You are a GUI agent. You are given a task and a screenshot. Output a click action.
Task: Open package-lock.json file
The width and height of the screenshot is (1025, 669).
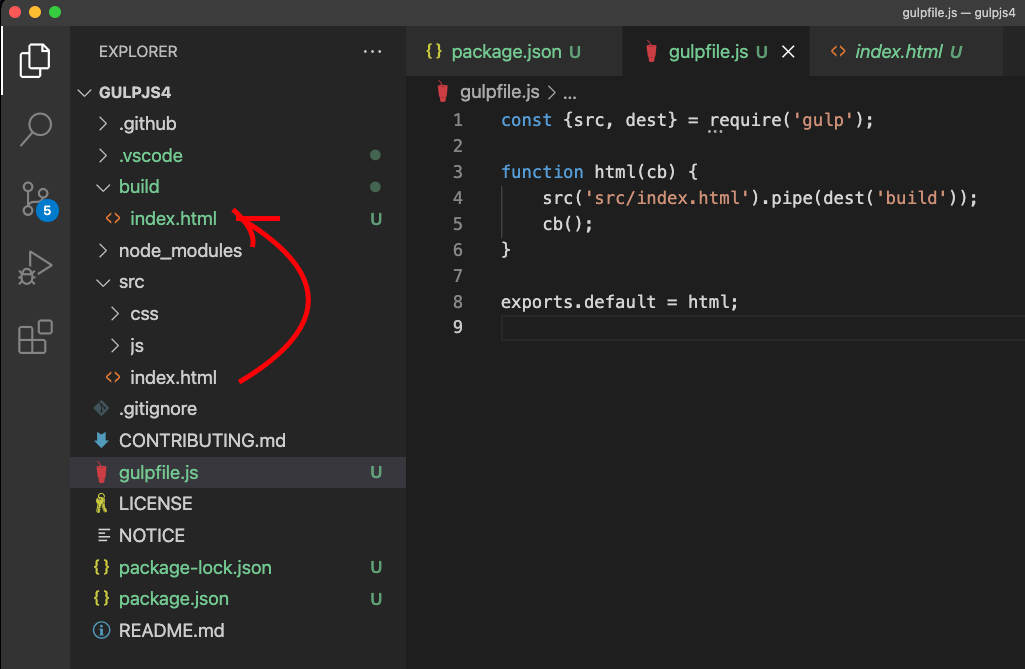[238, 568]
